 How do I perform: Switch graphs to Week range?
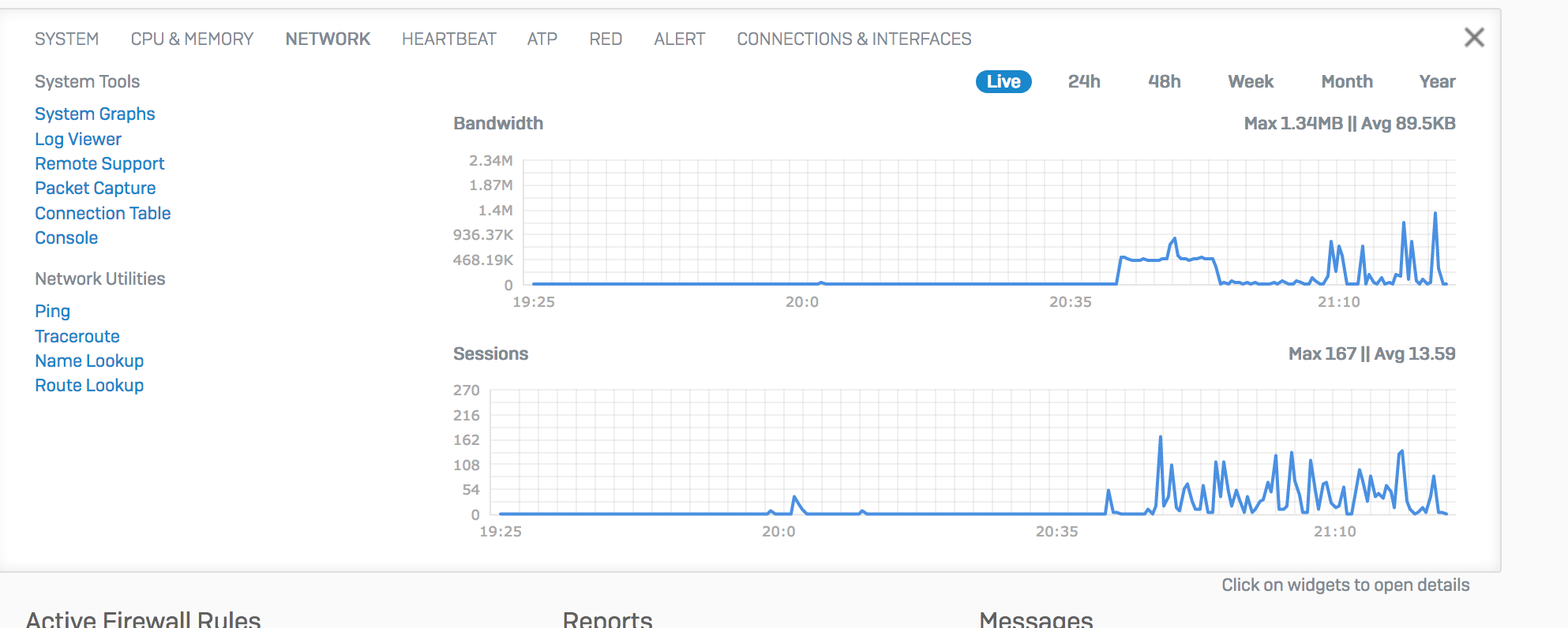coord(1251,81)
